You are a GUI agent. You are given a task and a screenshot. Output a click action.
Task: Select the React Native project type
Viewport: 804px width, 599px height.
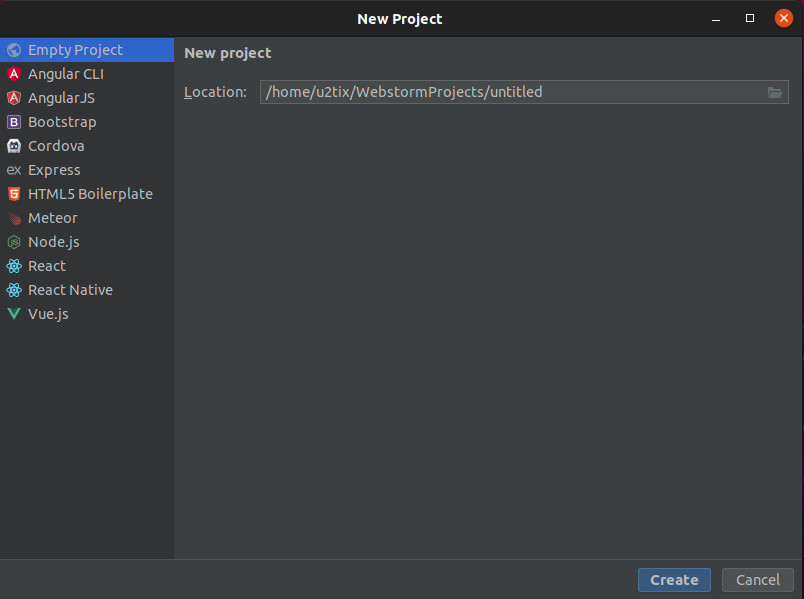[70, 290]
